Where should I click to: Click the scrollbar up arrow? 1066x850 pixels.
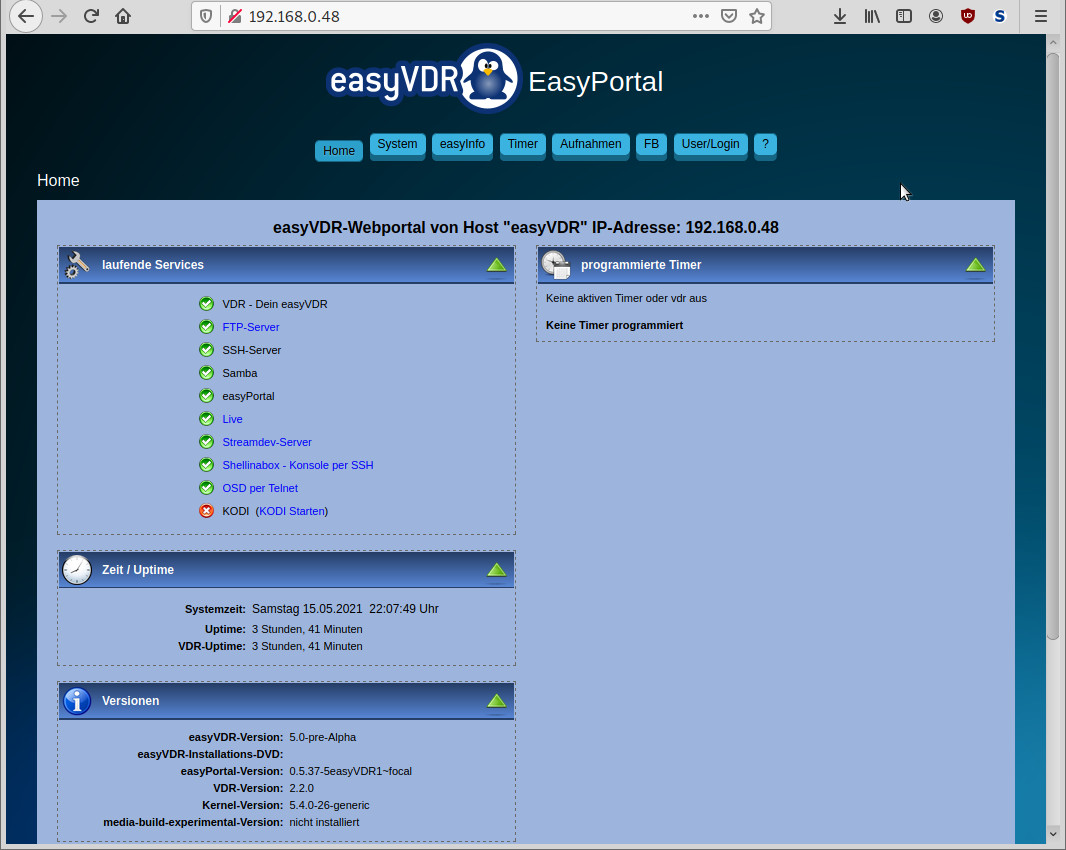click(1053, 41)
